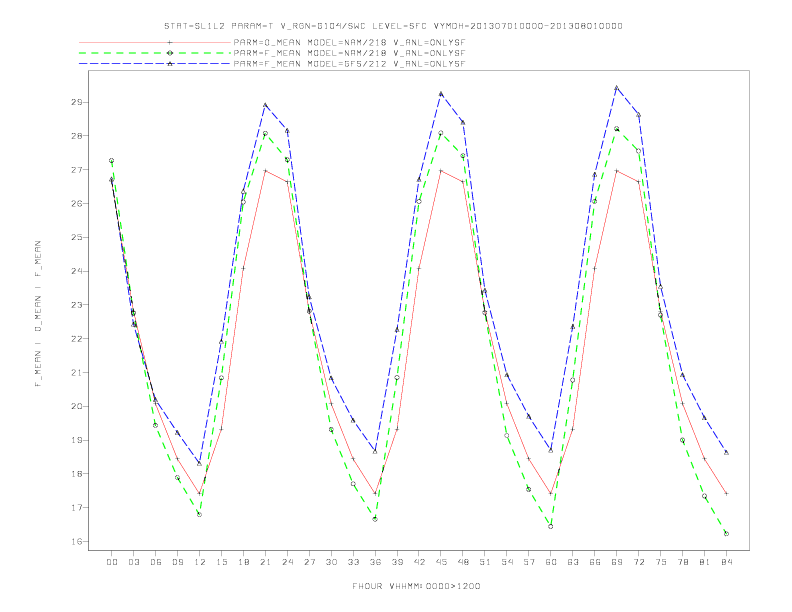Click the x-axis tick label 30
Viewport: 792px width, 612px height.
click(331, 562)
